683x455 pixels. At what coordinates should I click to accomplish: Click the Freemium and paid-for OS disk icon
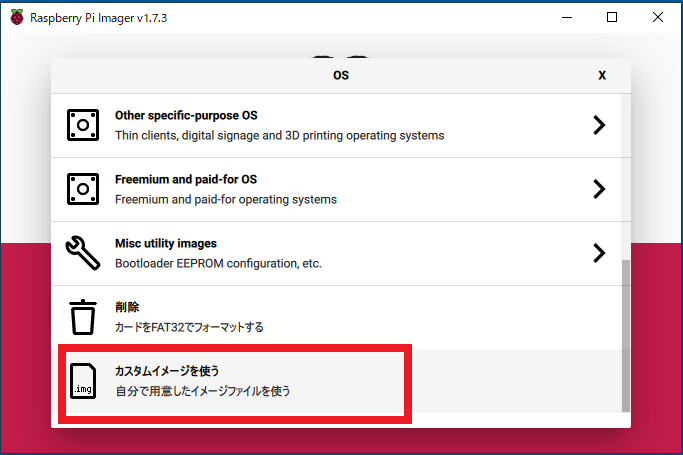coord(83,189)
